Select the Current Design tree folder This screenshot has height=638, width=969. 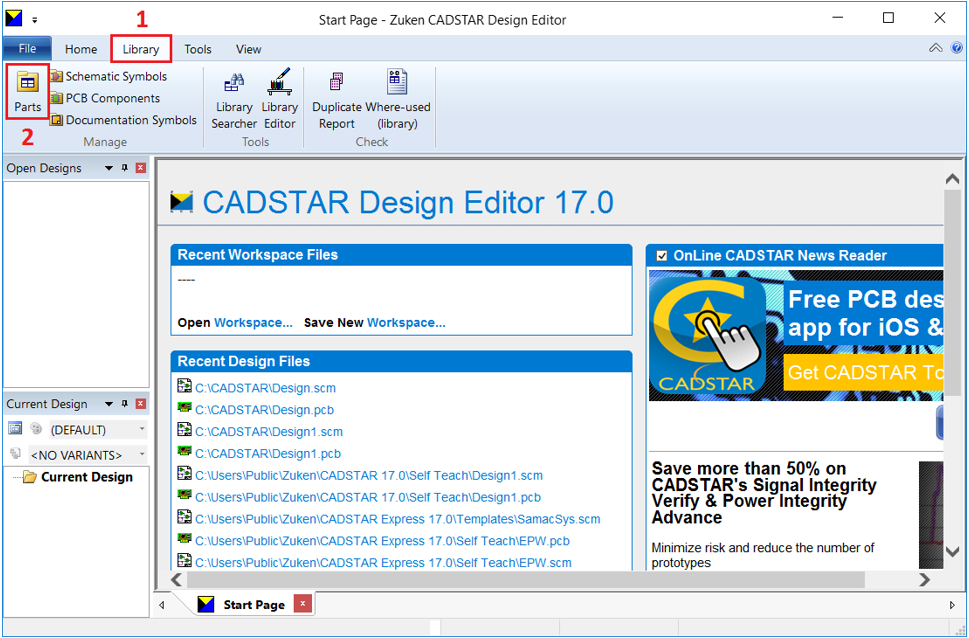click(78, 477)
